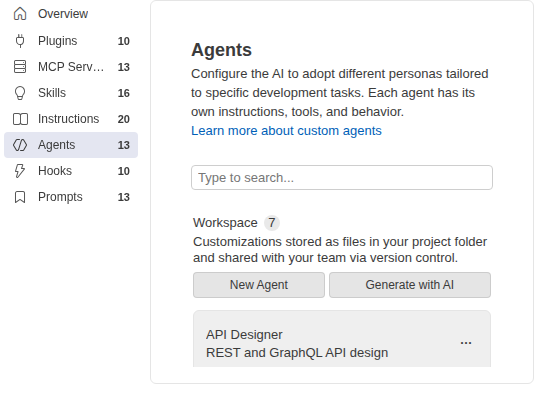Screen dimensions: 550x400
Task: Go to the Overview section
Action: pyautogui.click(x=63, y=14)
